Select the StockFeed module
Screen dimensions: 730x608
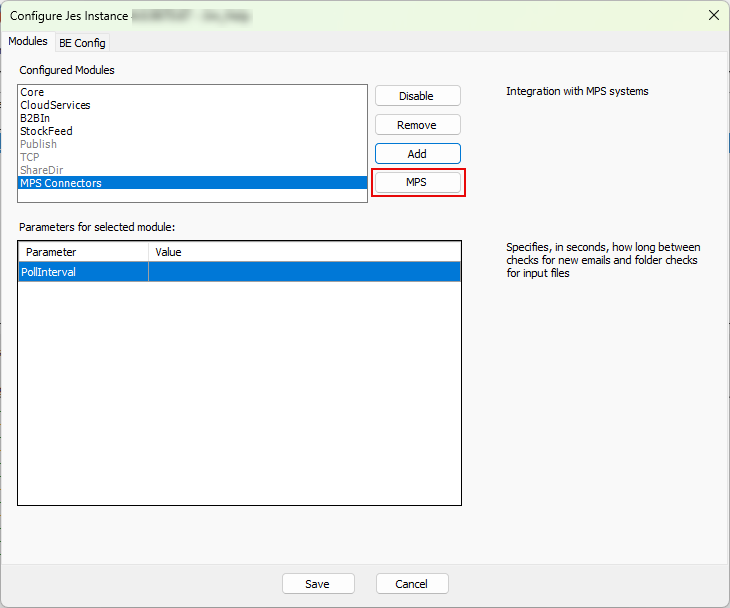(x=192, y=131)
